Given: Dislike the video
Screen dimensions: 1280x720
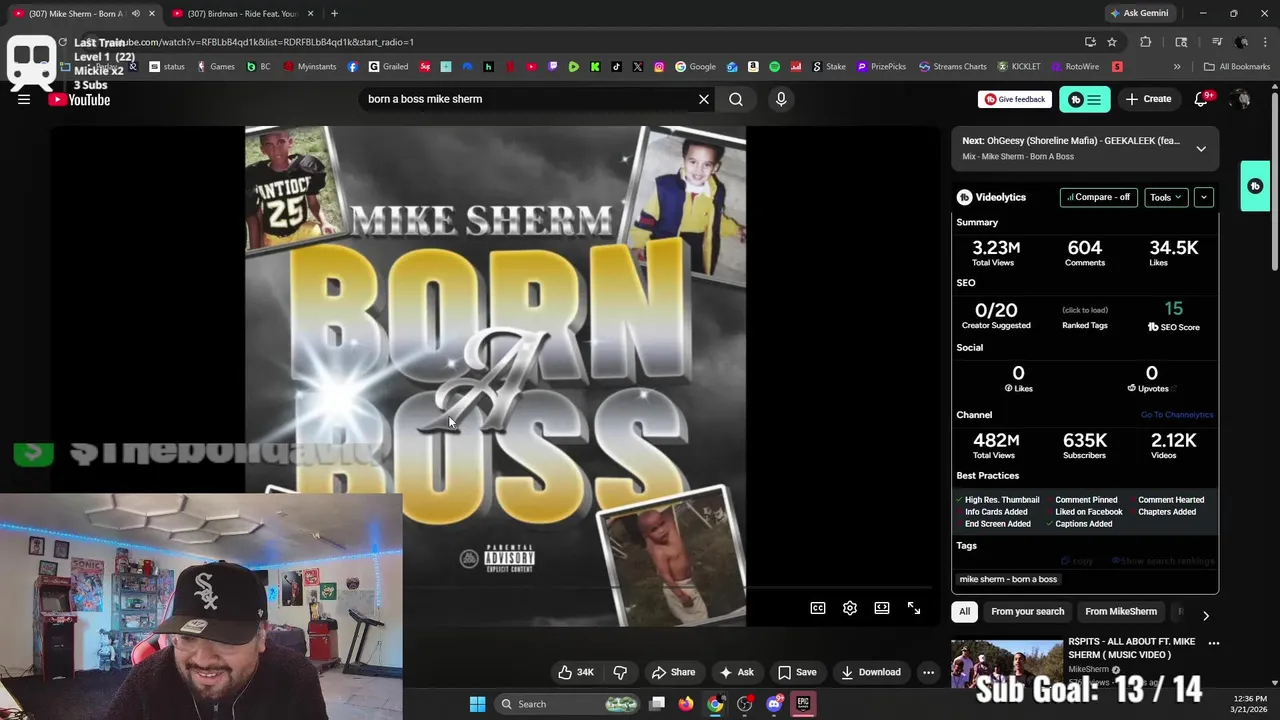Looking at the screenshot, I should [620, 672].
